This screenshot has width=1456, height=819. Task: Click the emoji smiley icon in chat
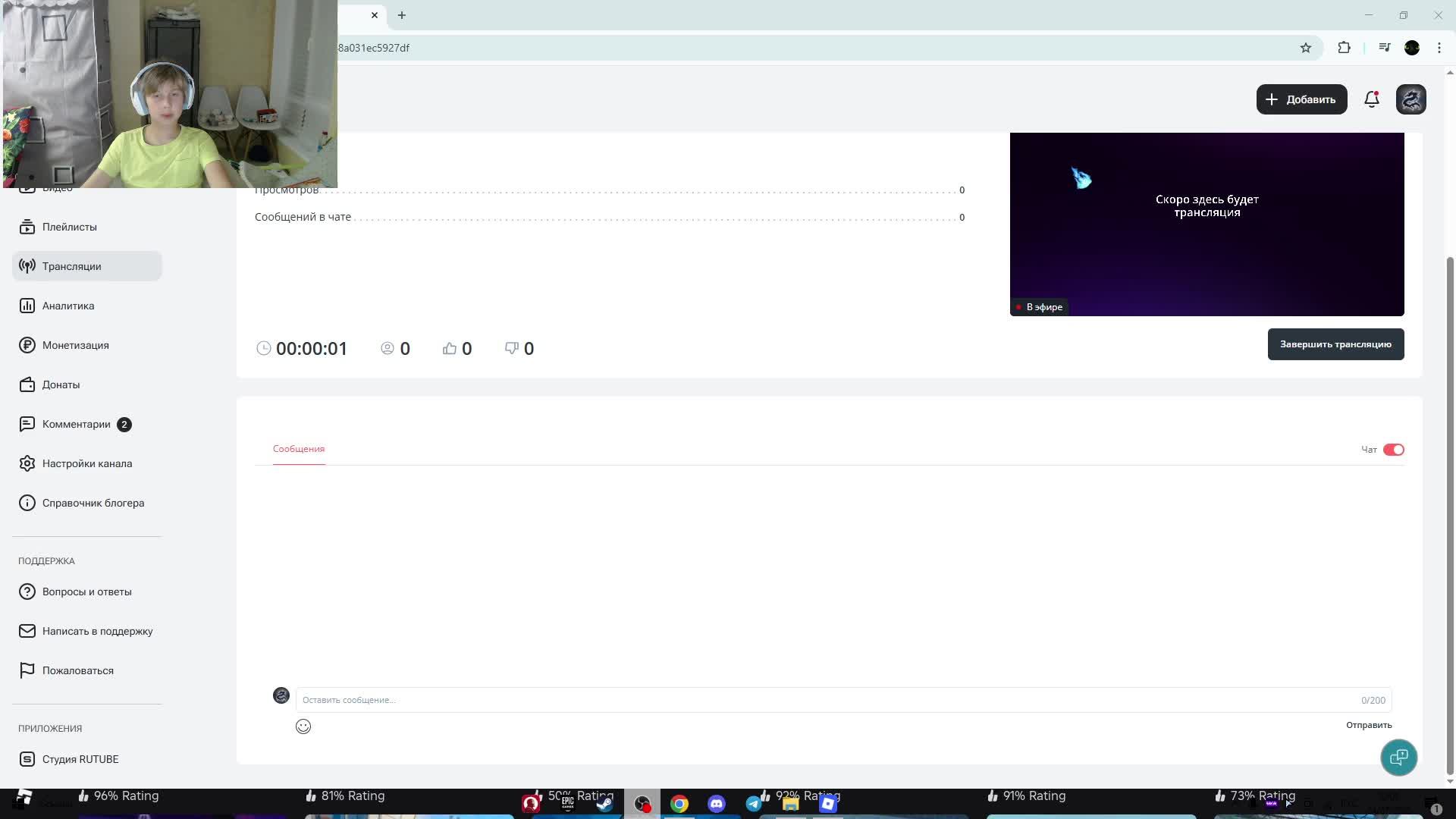[303, 726]
